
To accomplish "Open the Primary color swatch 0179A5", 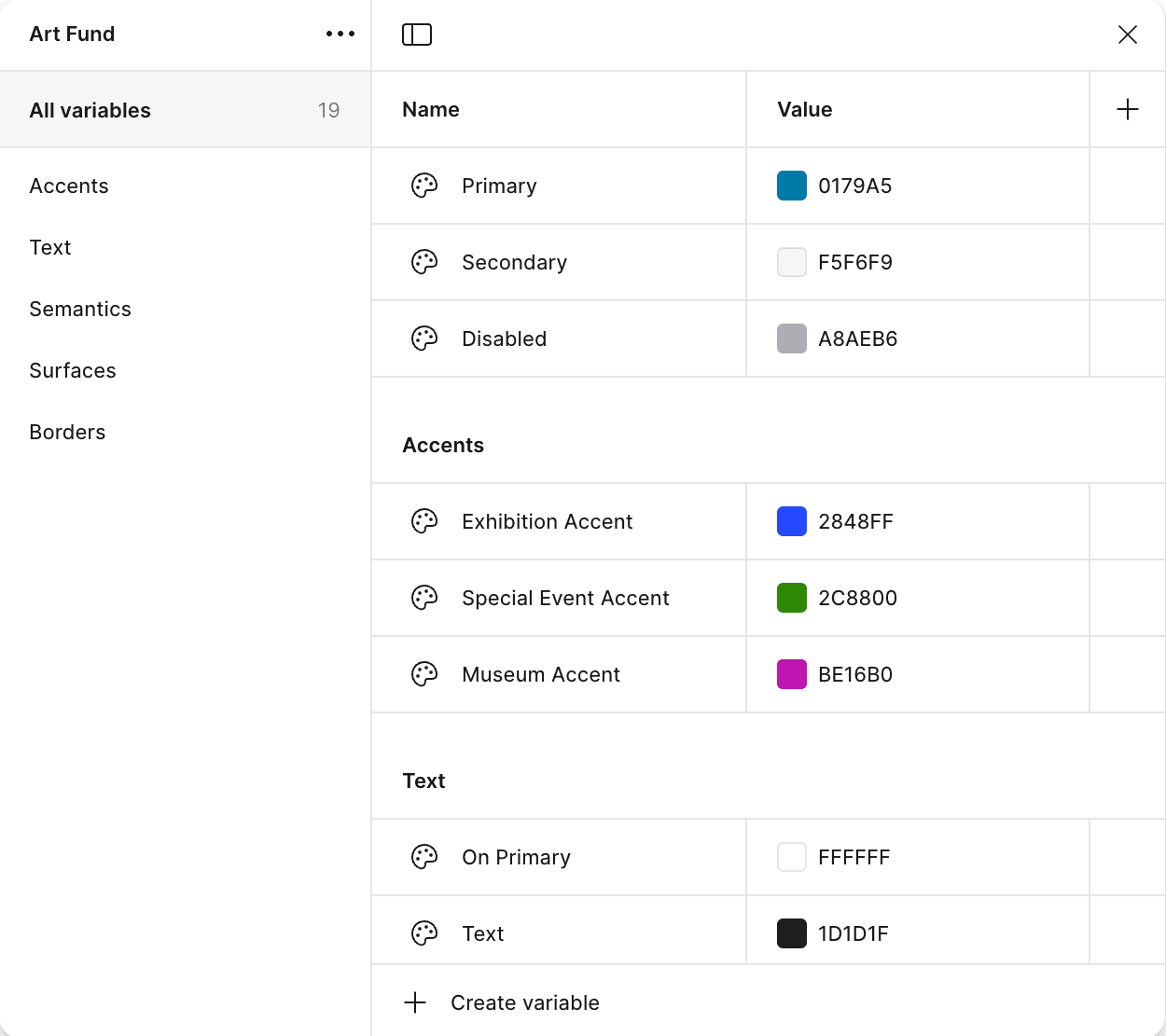I will tap(792, 186).
